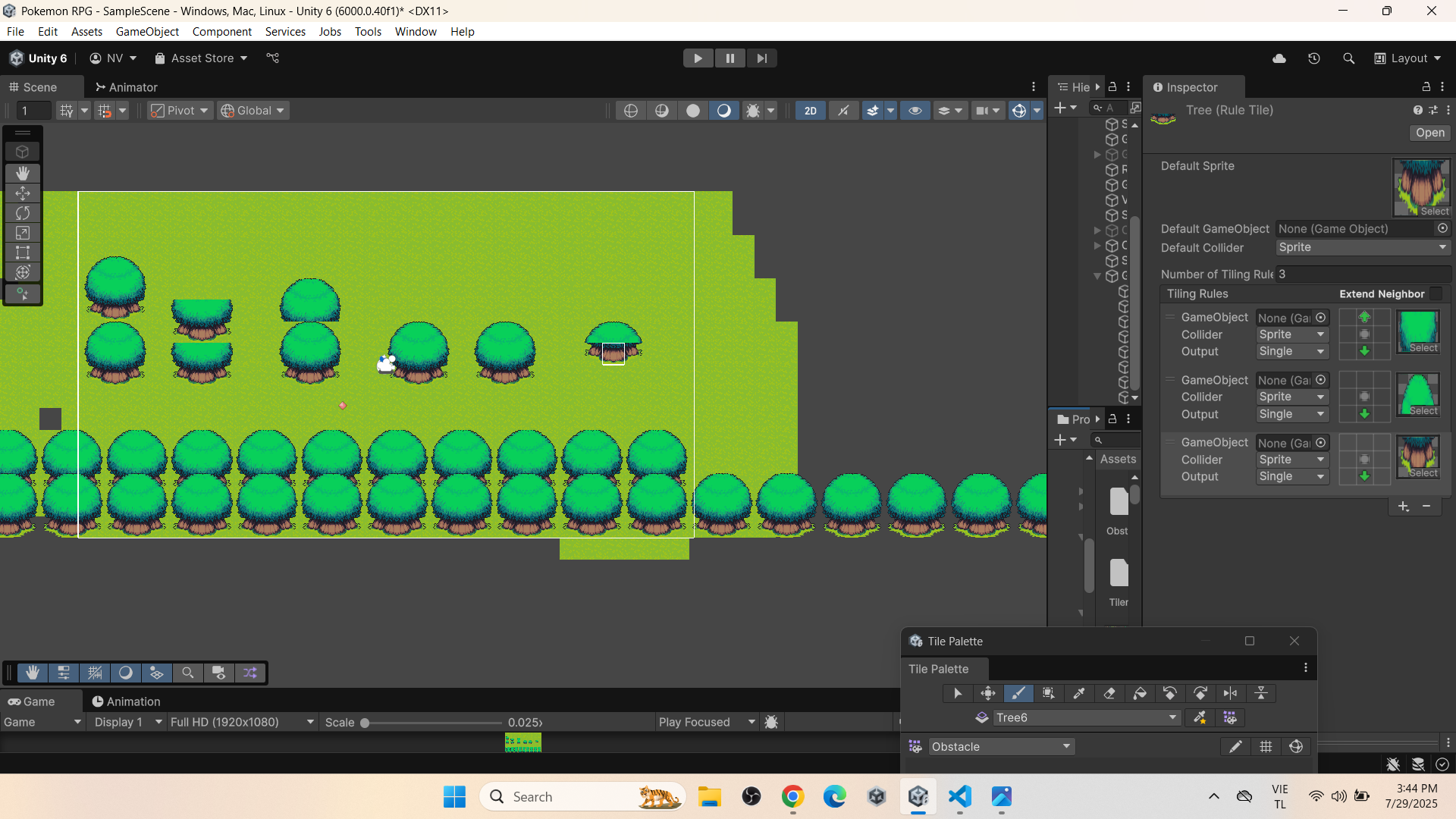
Task: Select the Picker tool in Tile Palette
Action: click(x=1079, y=693)
